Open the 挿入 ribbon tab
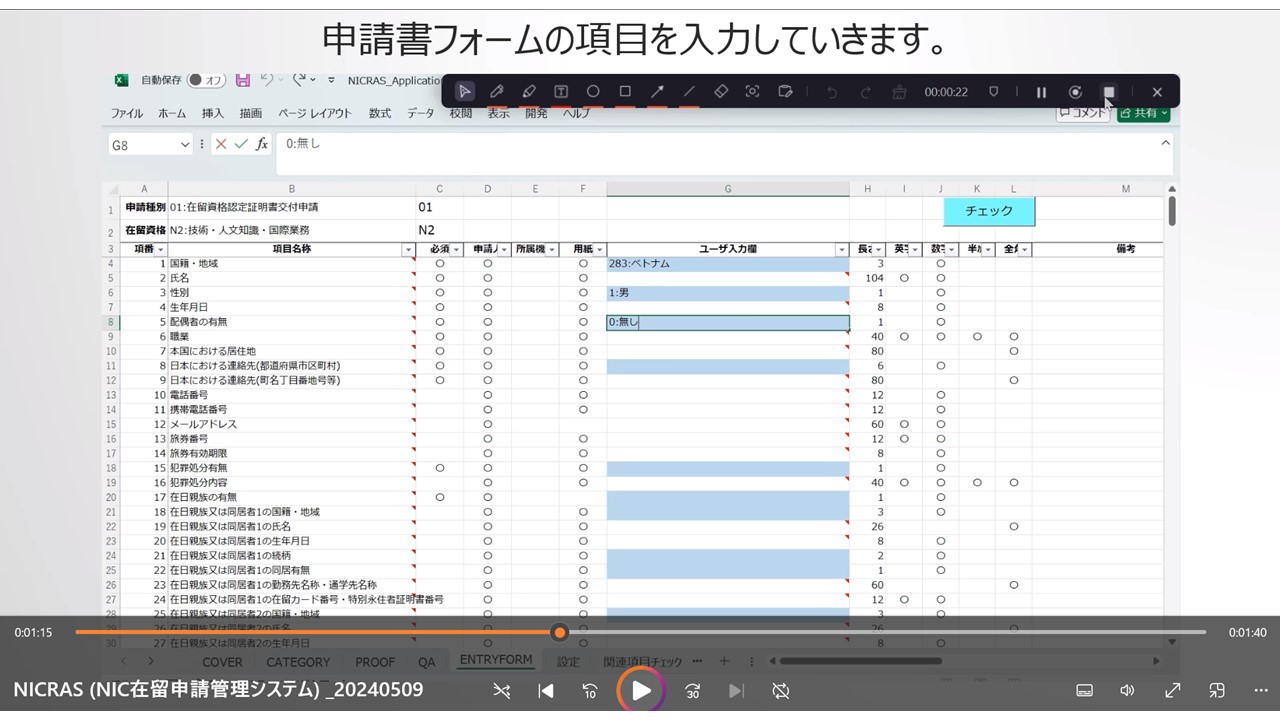 212,113
